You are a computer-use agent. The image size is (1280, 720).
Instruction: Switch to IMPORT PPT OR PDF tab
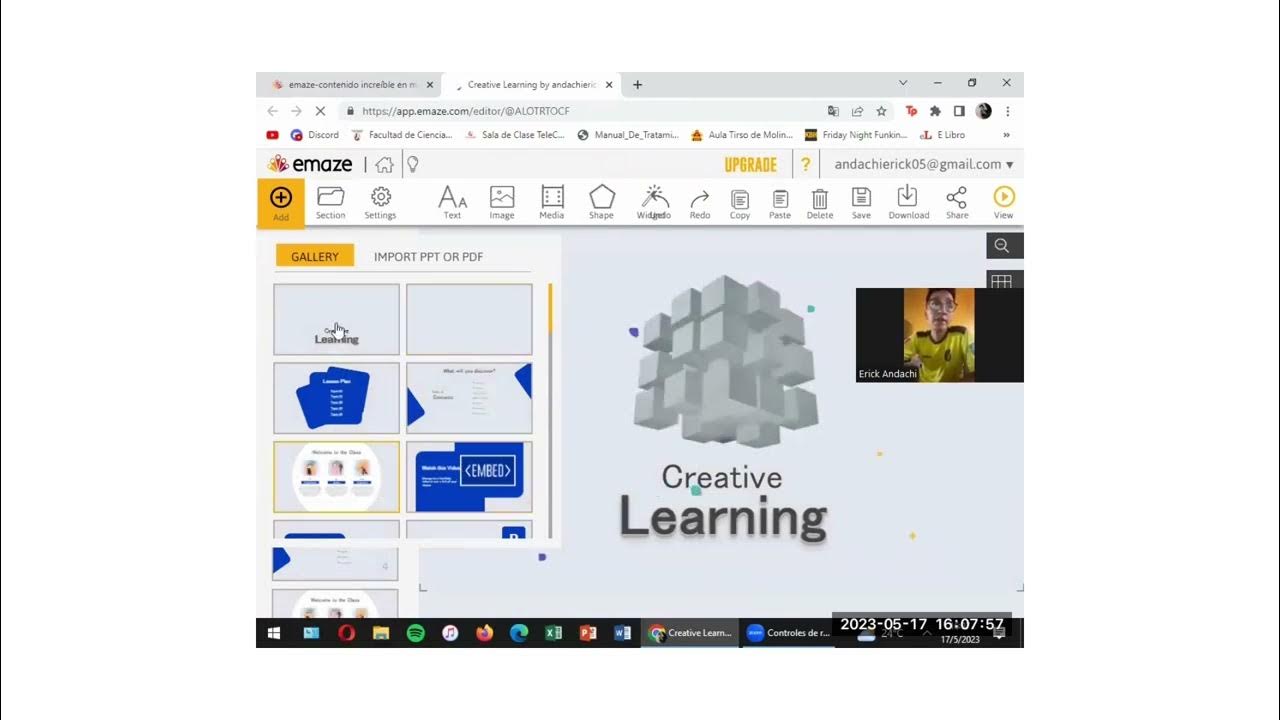428,257
